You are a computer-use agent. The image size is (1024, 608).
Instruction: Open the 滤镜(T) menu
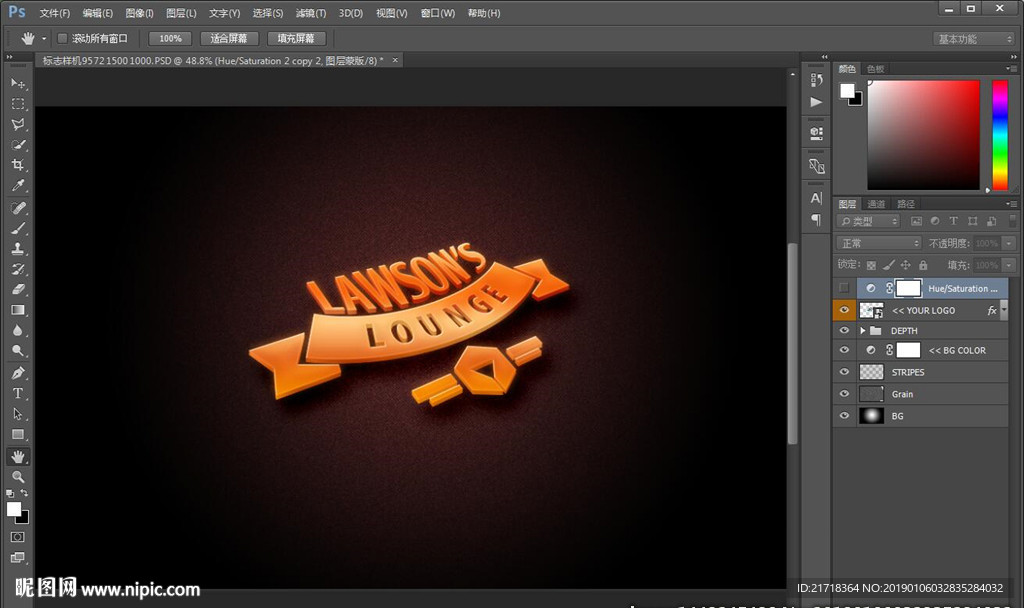tap(311, 13)
